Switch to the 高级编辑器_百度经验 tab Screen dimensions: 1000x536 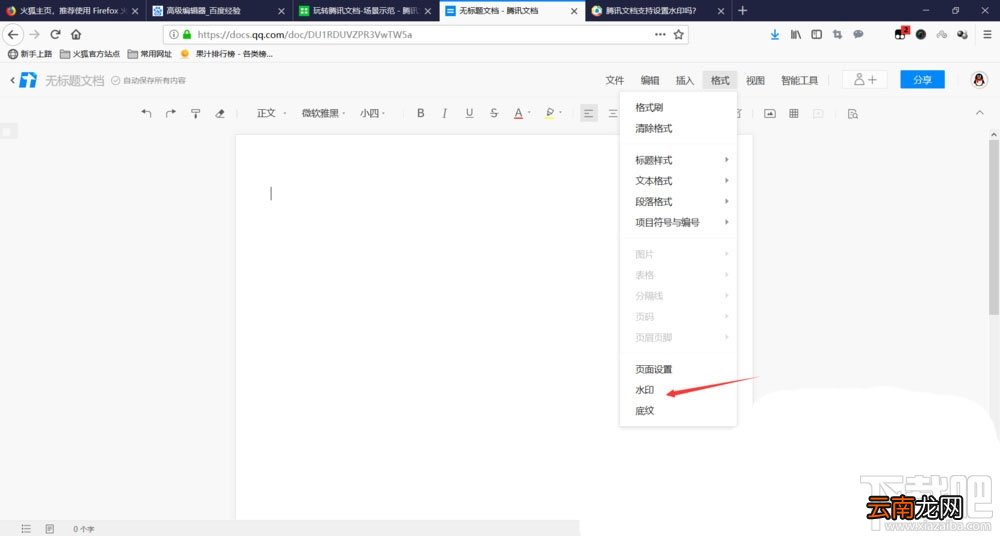[219, 11]
